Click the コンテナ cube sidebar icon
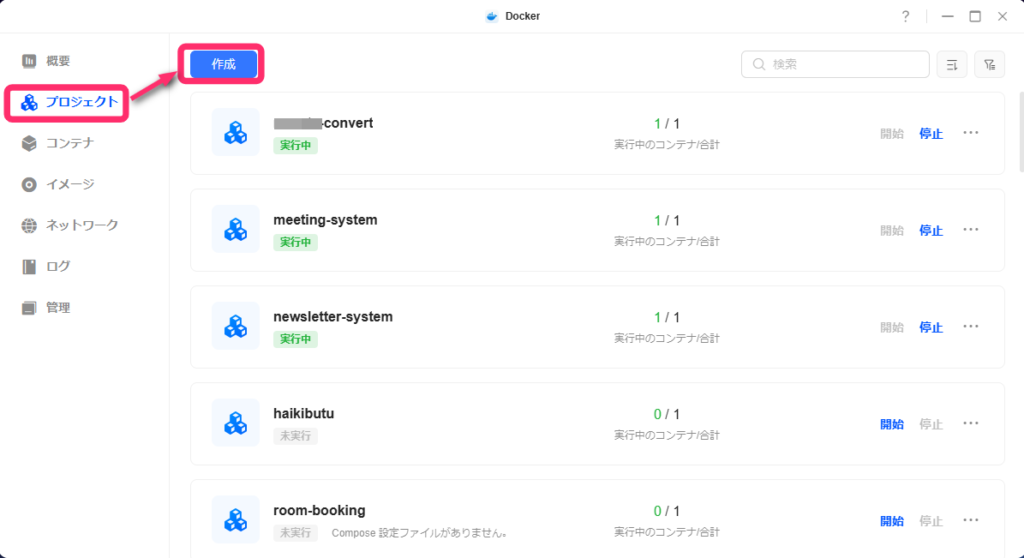This screenshot has width=1024, height=558. point(29,143)
